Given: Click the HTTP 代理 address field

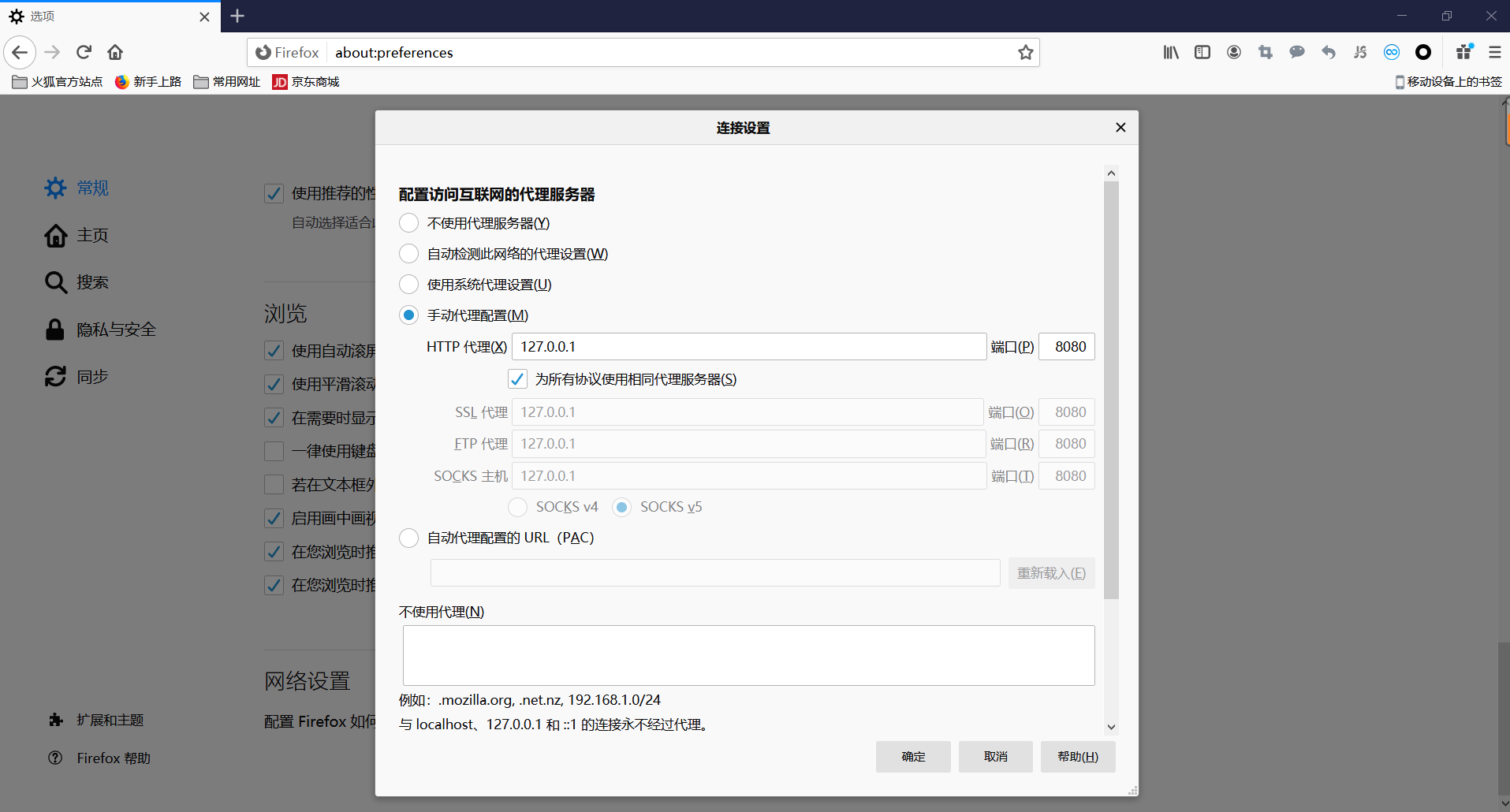Looking at the screenshot, I should 749,347.
